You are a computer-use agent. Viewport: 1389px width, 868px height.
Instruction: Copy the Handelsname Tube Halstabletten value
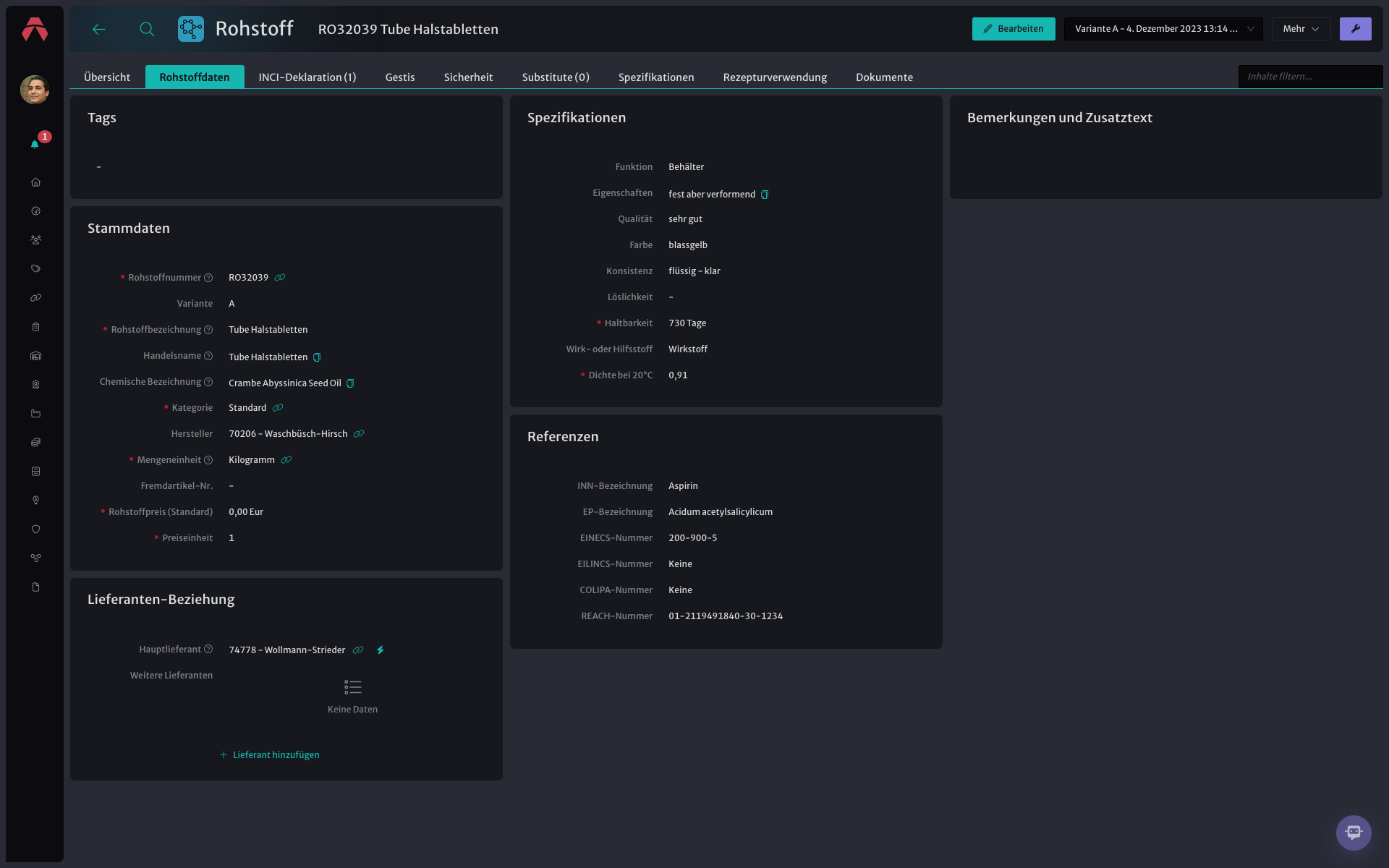point(317,357)
